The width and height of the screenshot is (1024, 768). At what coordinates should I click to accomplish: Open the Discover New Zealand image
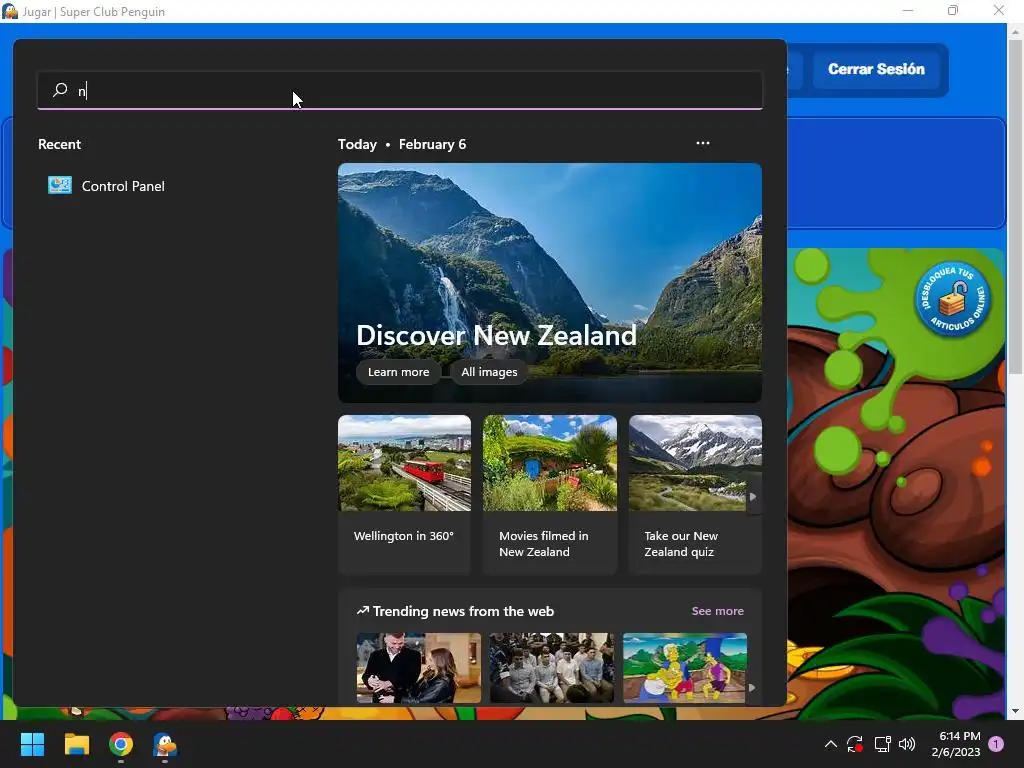[550, 282]
